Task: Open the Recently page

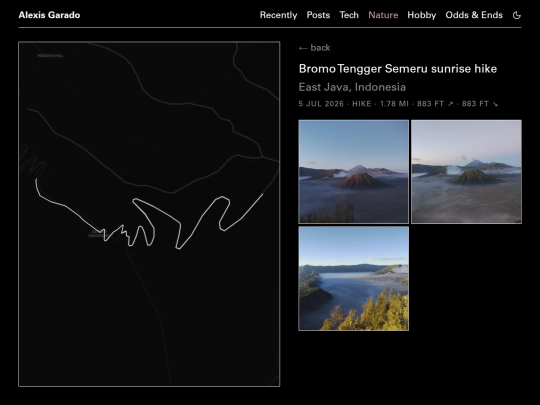Action: [278, 15]
